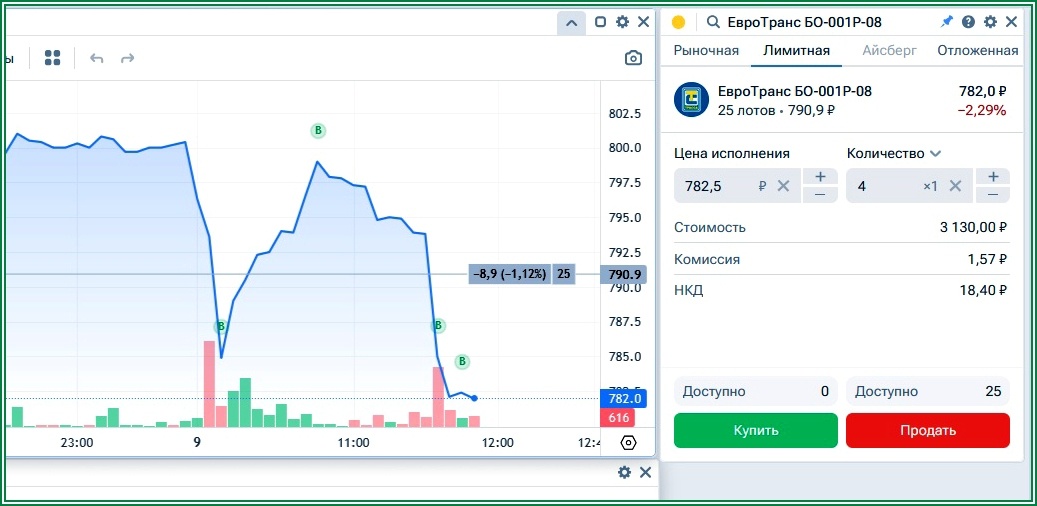1037x506 pixels.
Task: Clear the quantity field
Action: 955,186
